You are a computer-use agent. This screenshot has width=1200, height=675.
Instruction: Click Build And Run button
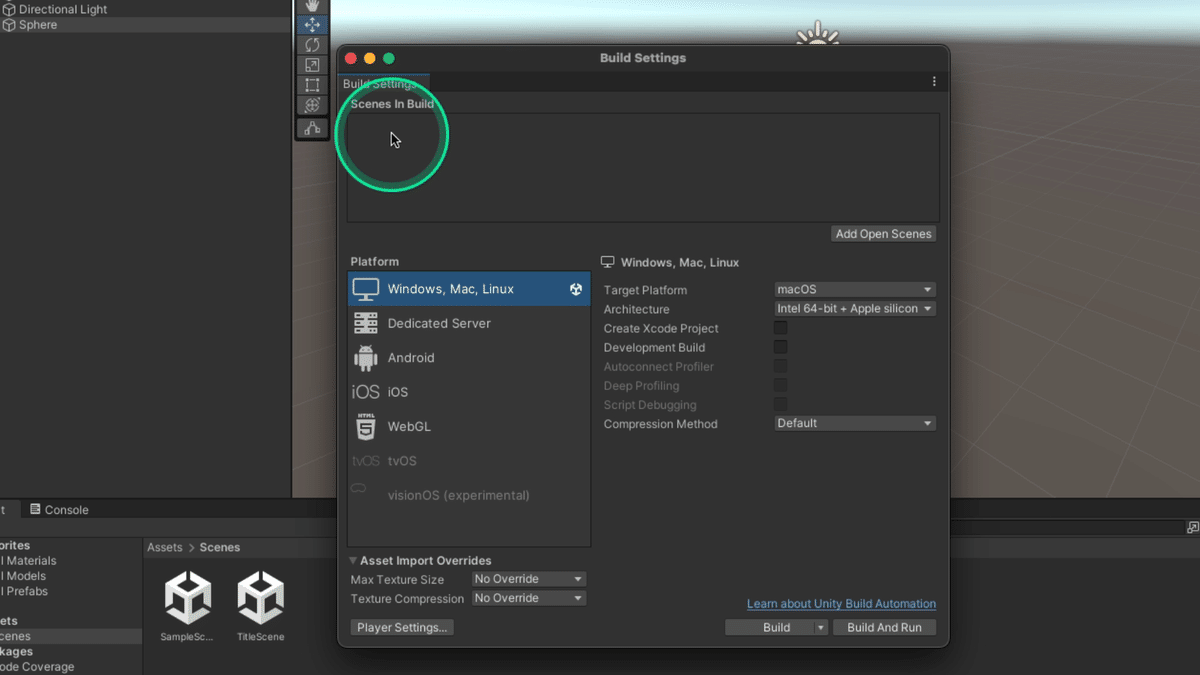pyautogui.click(x=884, y=628)
